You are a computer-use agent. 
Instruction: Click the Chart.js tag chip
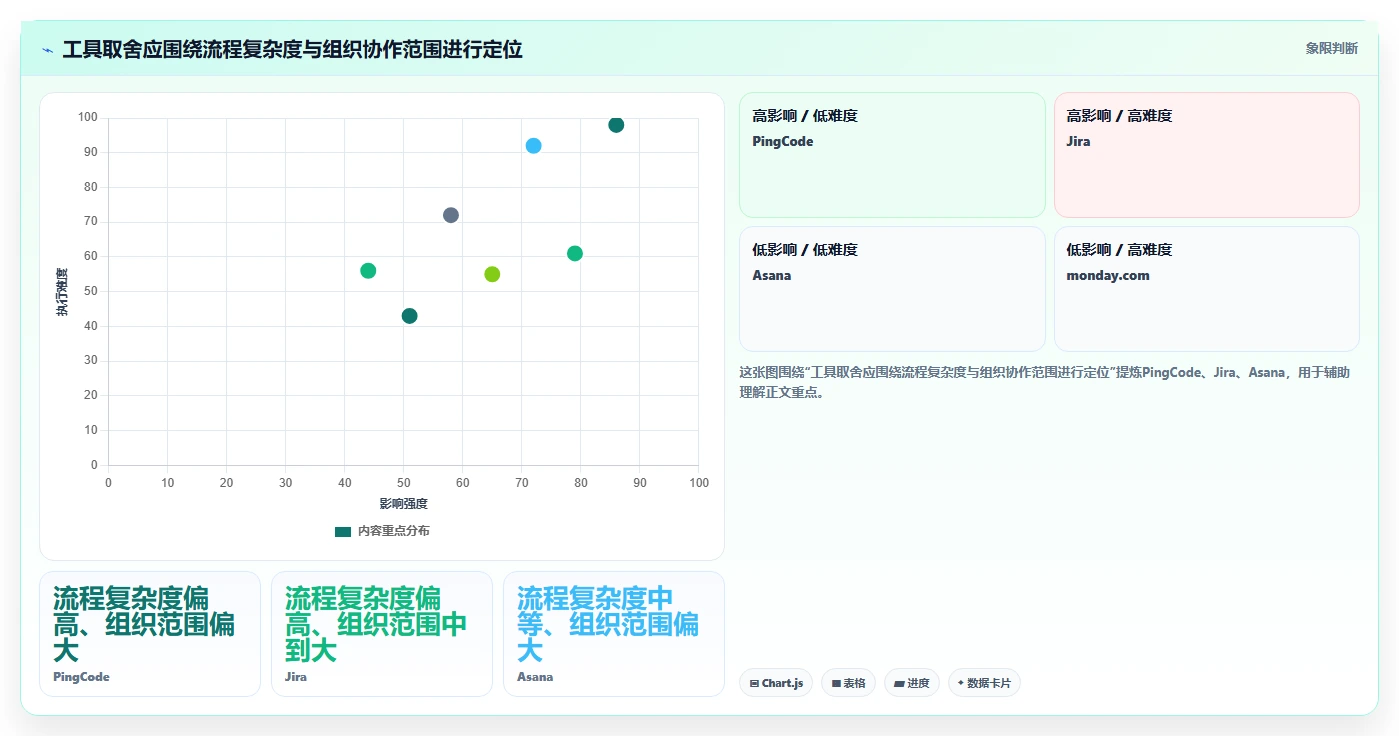pyautogui.click(x=776, y=683)
